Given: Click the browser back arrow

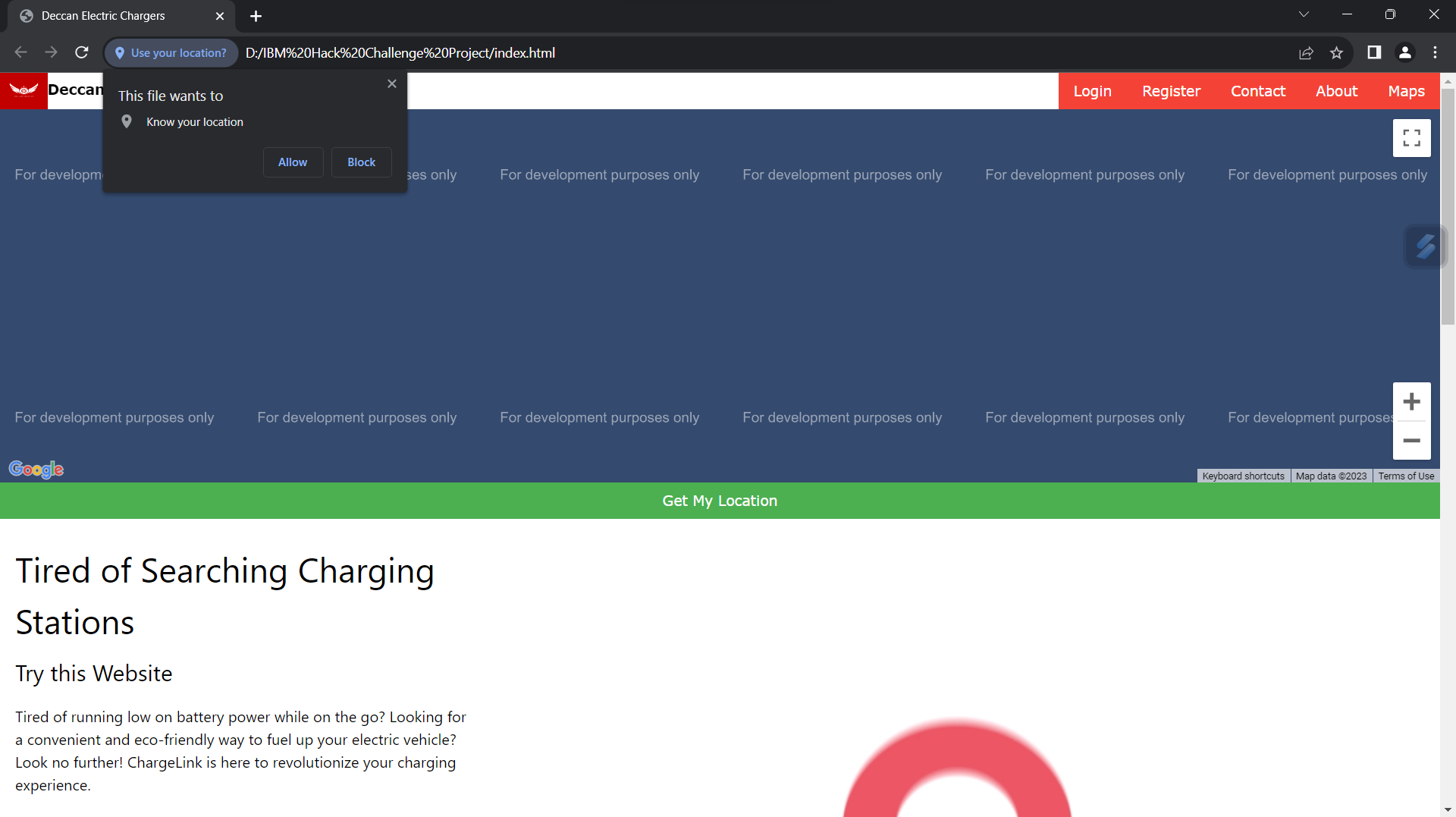Looking at the screenshot, I should coord(20,52).
